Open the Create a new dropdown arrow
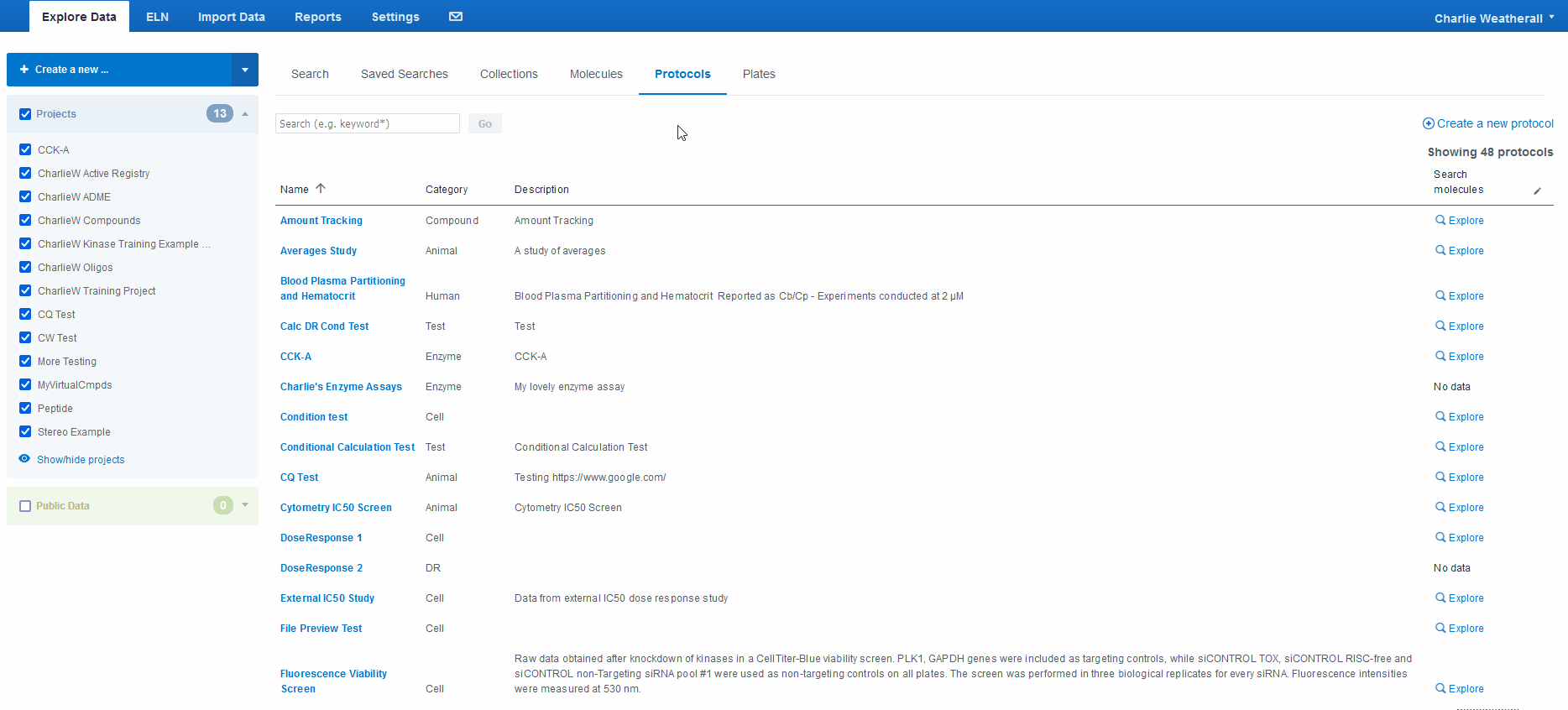The image size is (1568, 710). coord(245,70)
